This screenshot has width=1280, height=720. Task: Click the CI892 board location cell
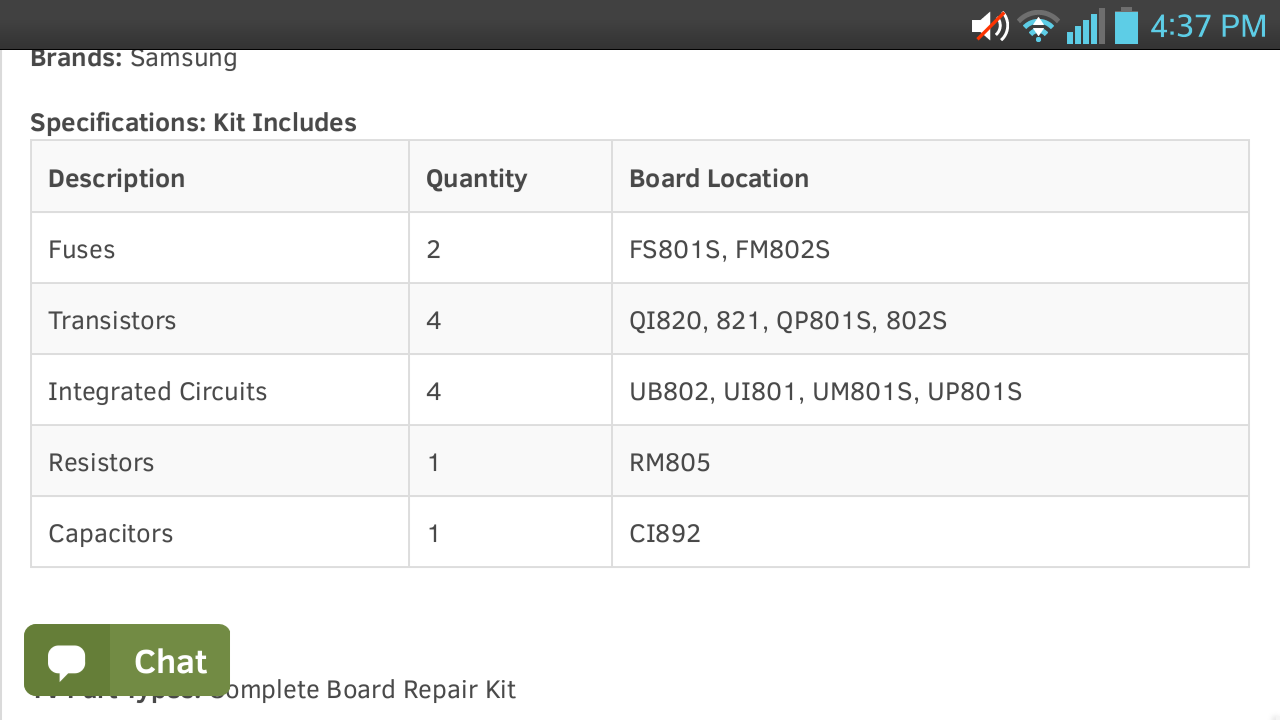(x=665, y=533)
